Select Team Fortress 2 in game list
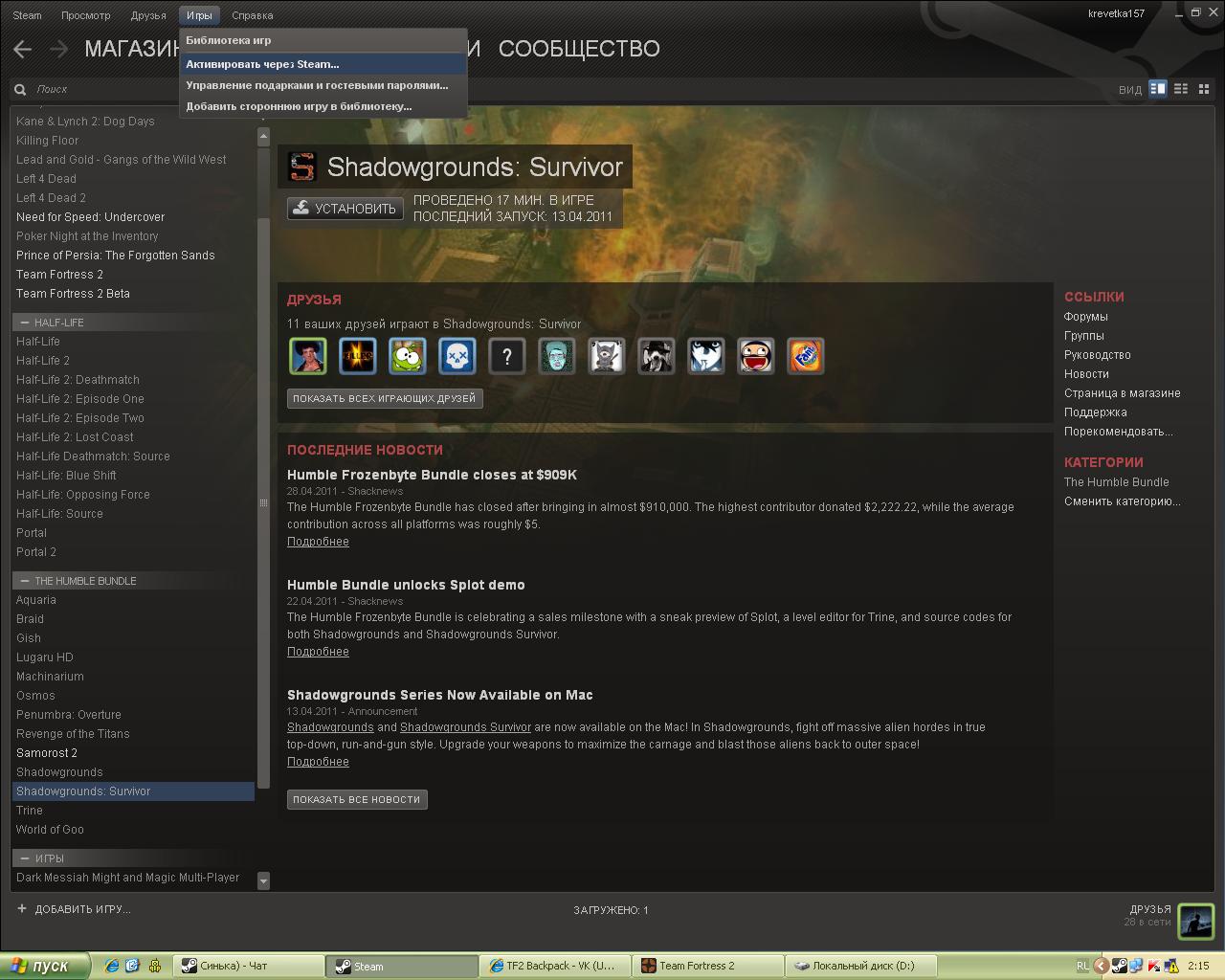The height and width of the screenshot is (980, 1225). 59,275
